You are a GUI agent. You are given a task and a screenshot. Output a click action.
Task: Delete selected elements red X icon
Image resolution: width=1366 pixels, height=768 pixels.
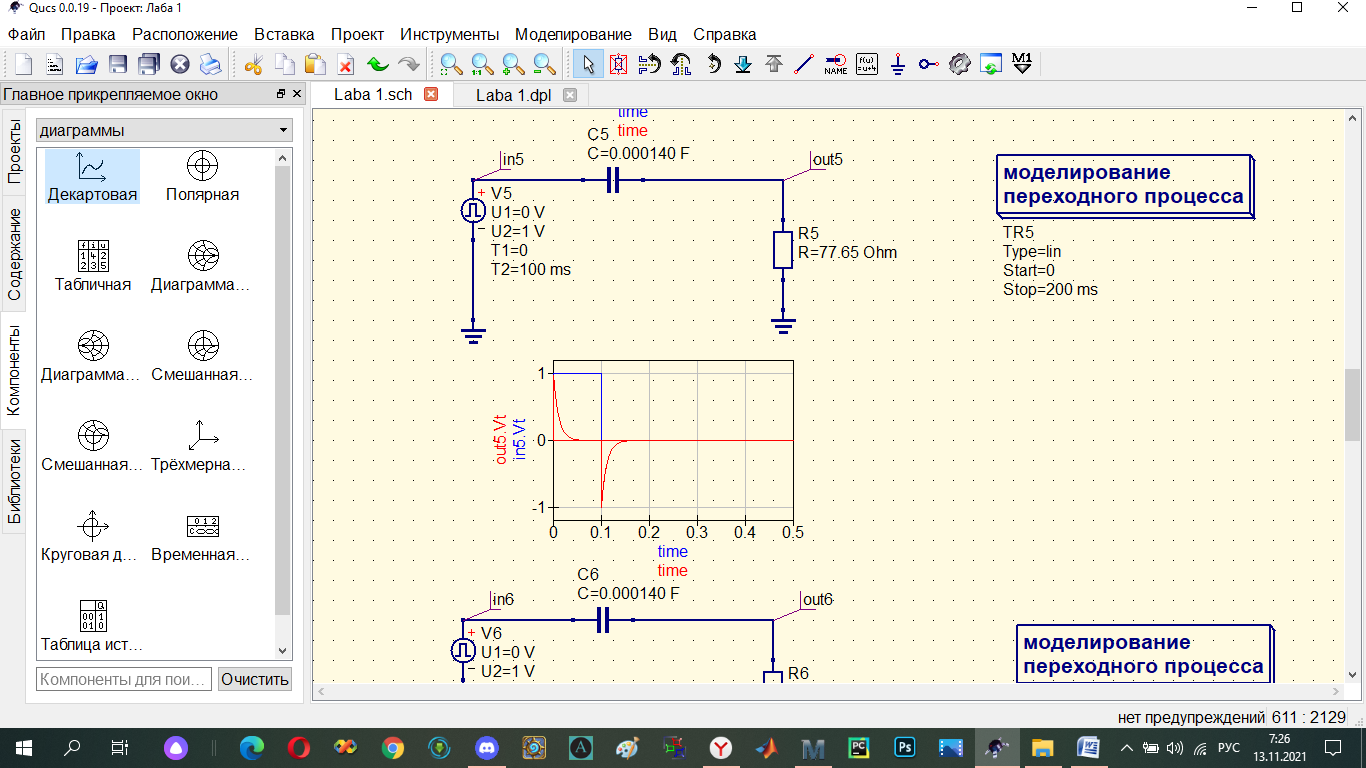click(346, 65)
